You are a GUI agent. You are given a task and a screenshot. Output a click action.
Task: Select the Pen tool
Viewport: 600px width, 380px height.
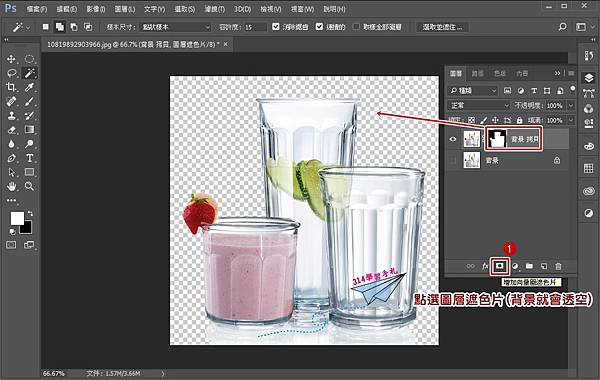(11, 158)
